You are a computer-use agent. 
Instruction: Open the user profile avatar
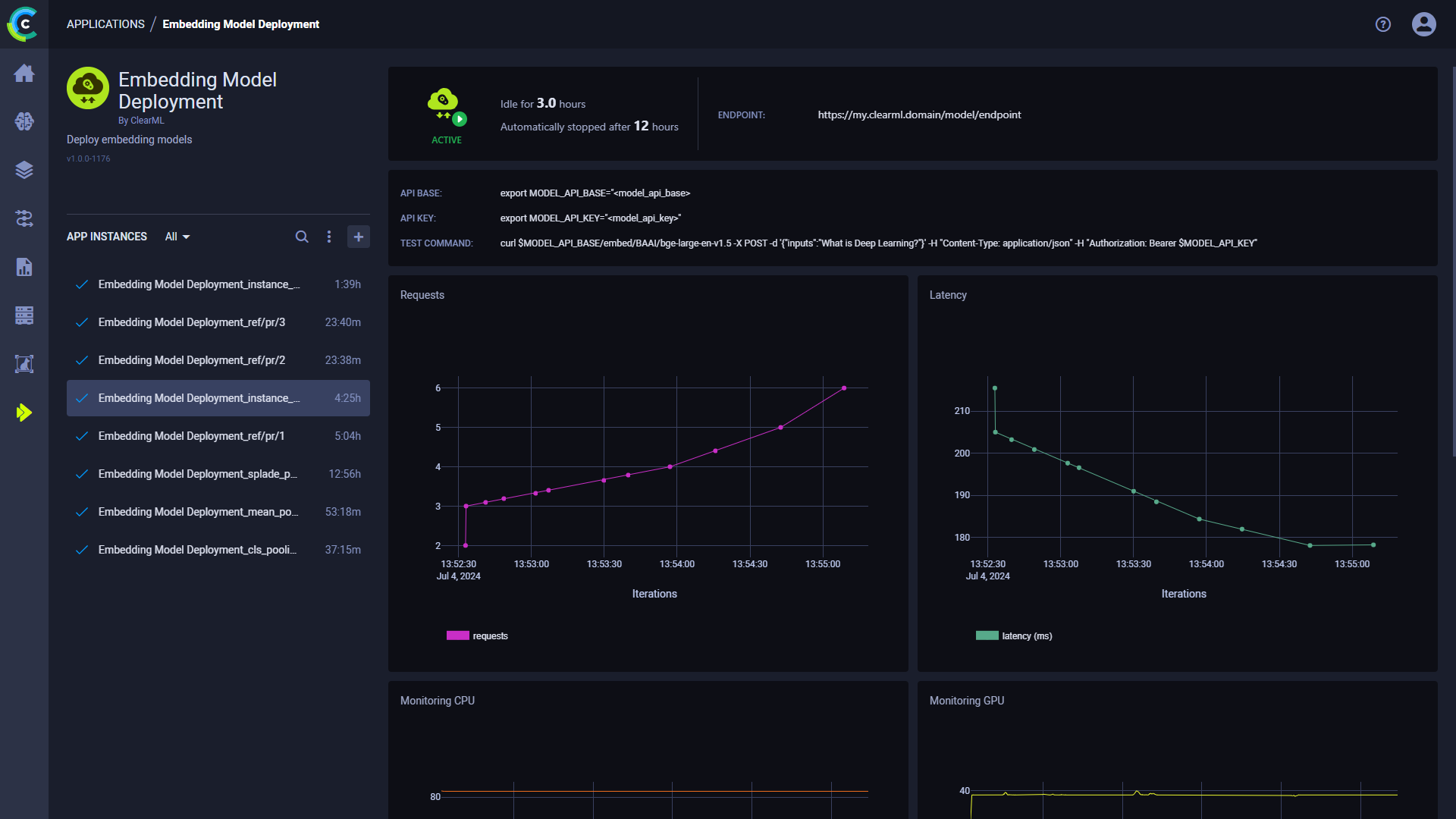[x=1423, y=24]
